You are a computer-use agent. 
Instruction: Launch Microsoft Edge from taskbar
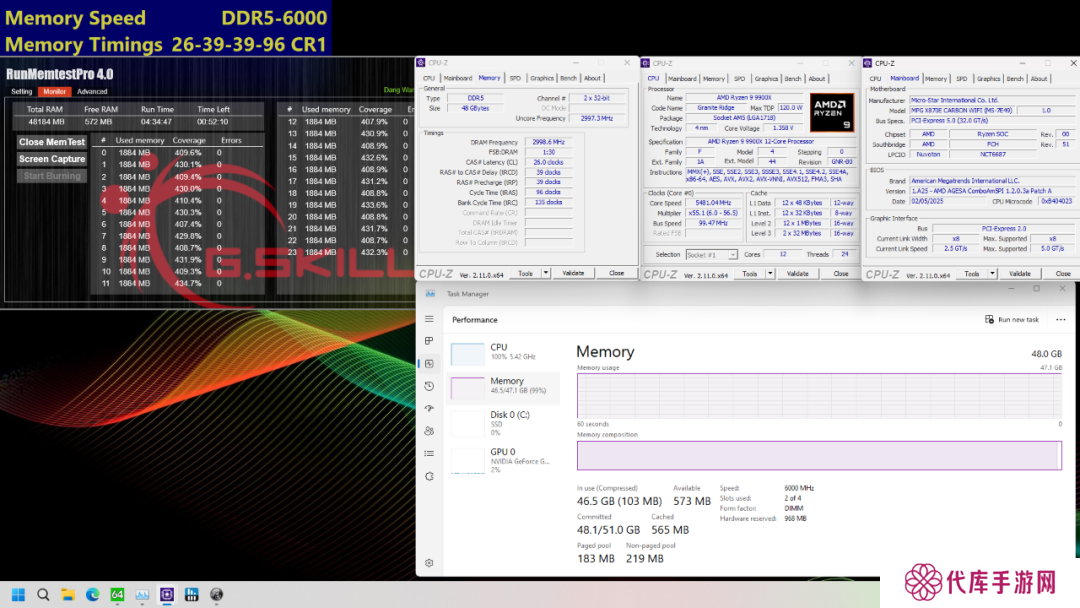[x=92, y=594]
